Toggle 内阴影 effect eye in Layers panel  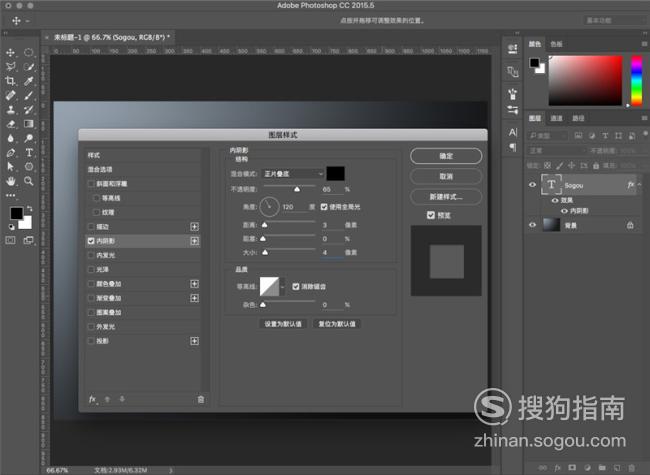(x=564, y=211)
